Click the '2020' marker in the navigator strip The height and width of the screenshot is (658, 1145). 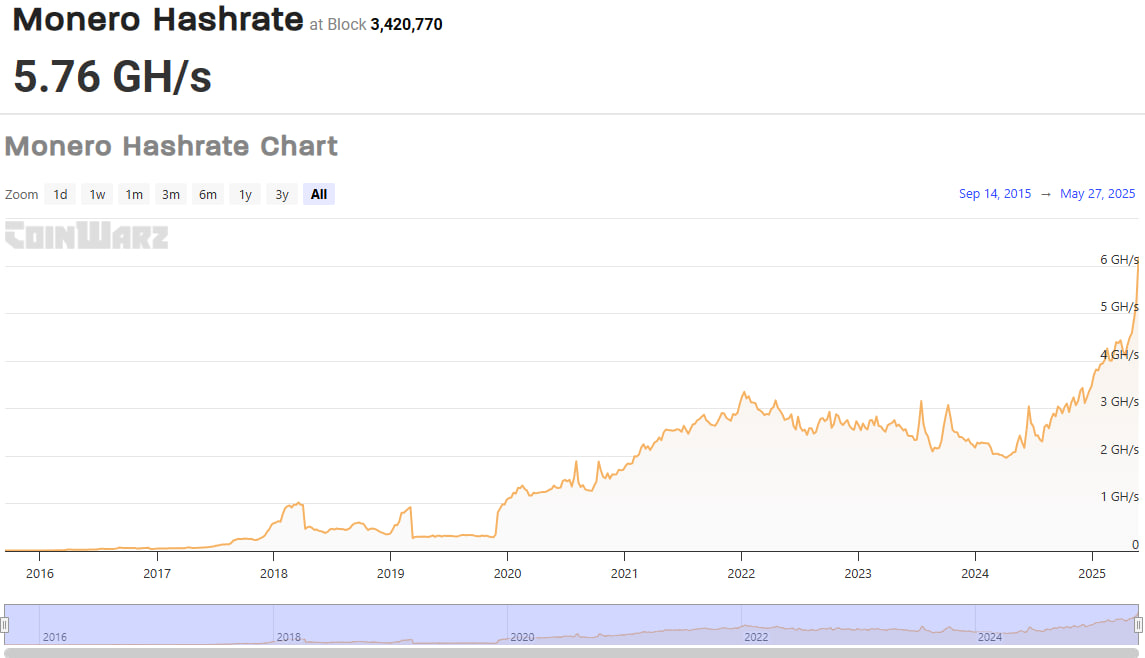coord(524,637)
